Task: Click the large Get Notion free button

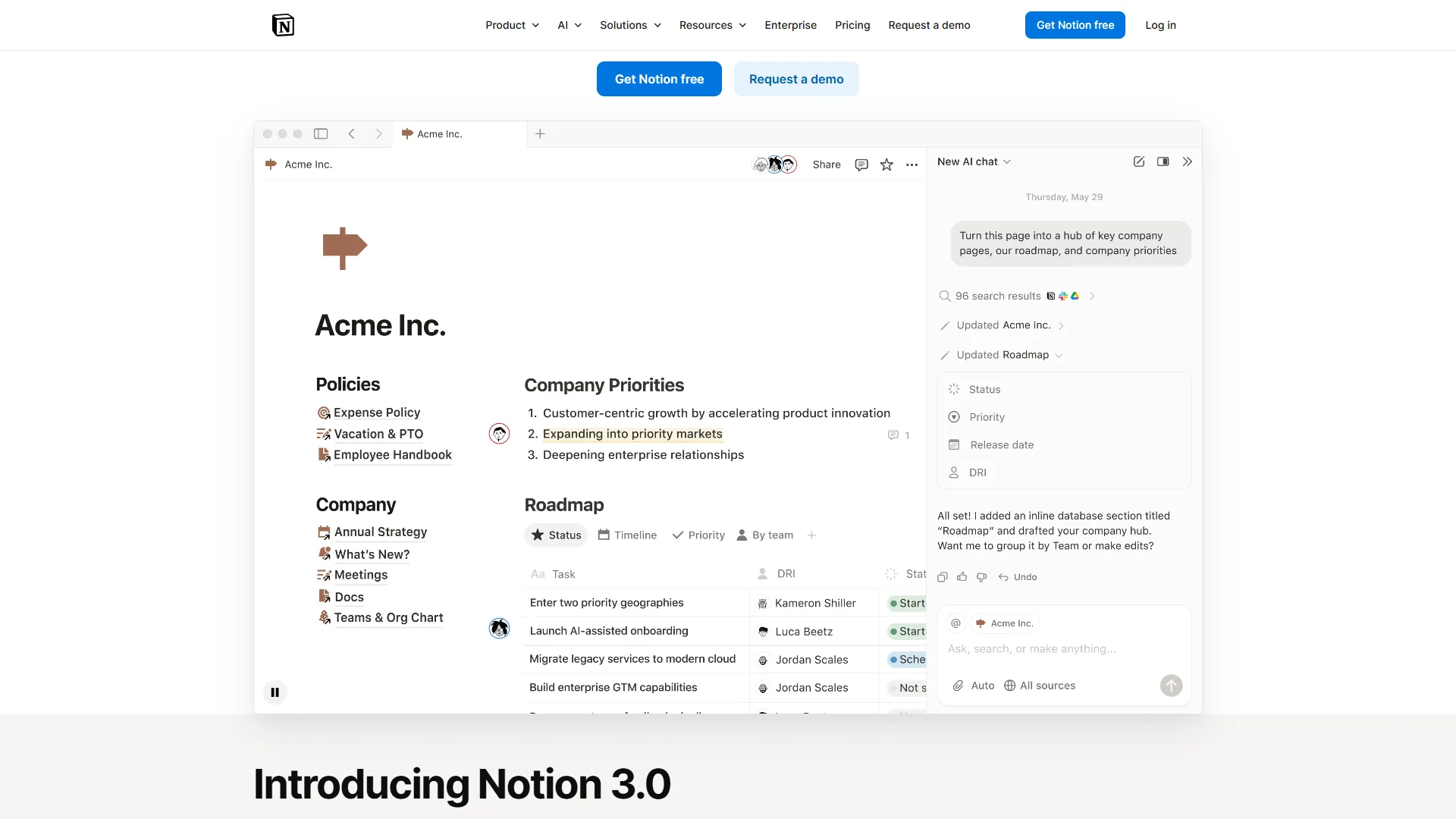Action: click(x=659, y=79)
